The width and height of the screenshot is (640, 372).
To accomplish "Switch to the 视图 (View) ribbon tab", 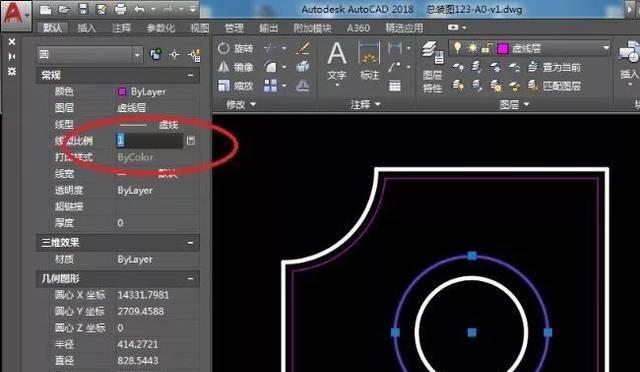I will 200,28.
